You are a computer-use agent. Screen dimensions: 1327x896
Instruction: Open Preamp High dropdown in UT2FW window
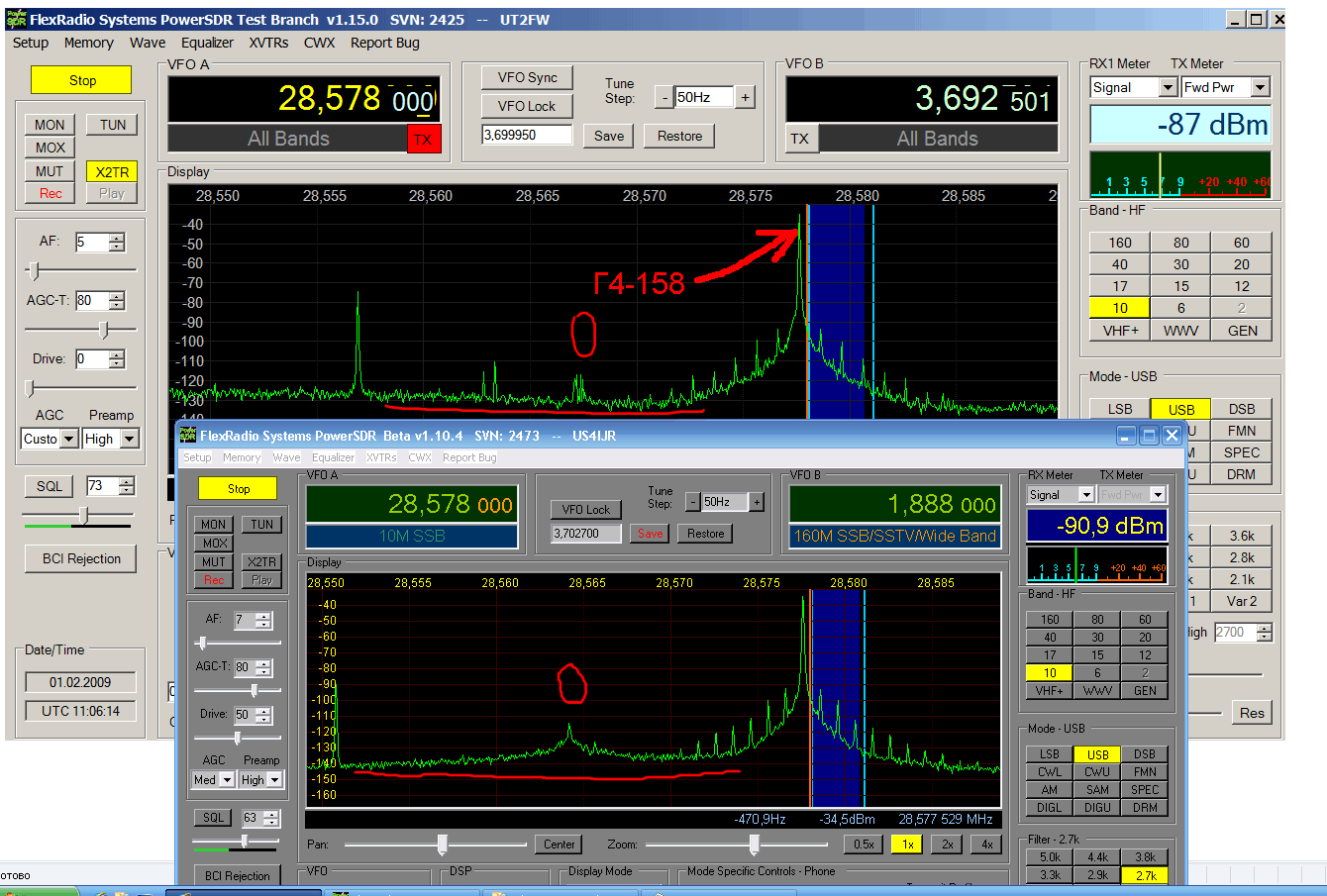pyautogui.click(x=130, y=439)
